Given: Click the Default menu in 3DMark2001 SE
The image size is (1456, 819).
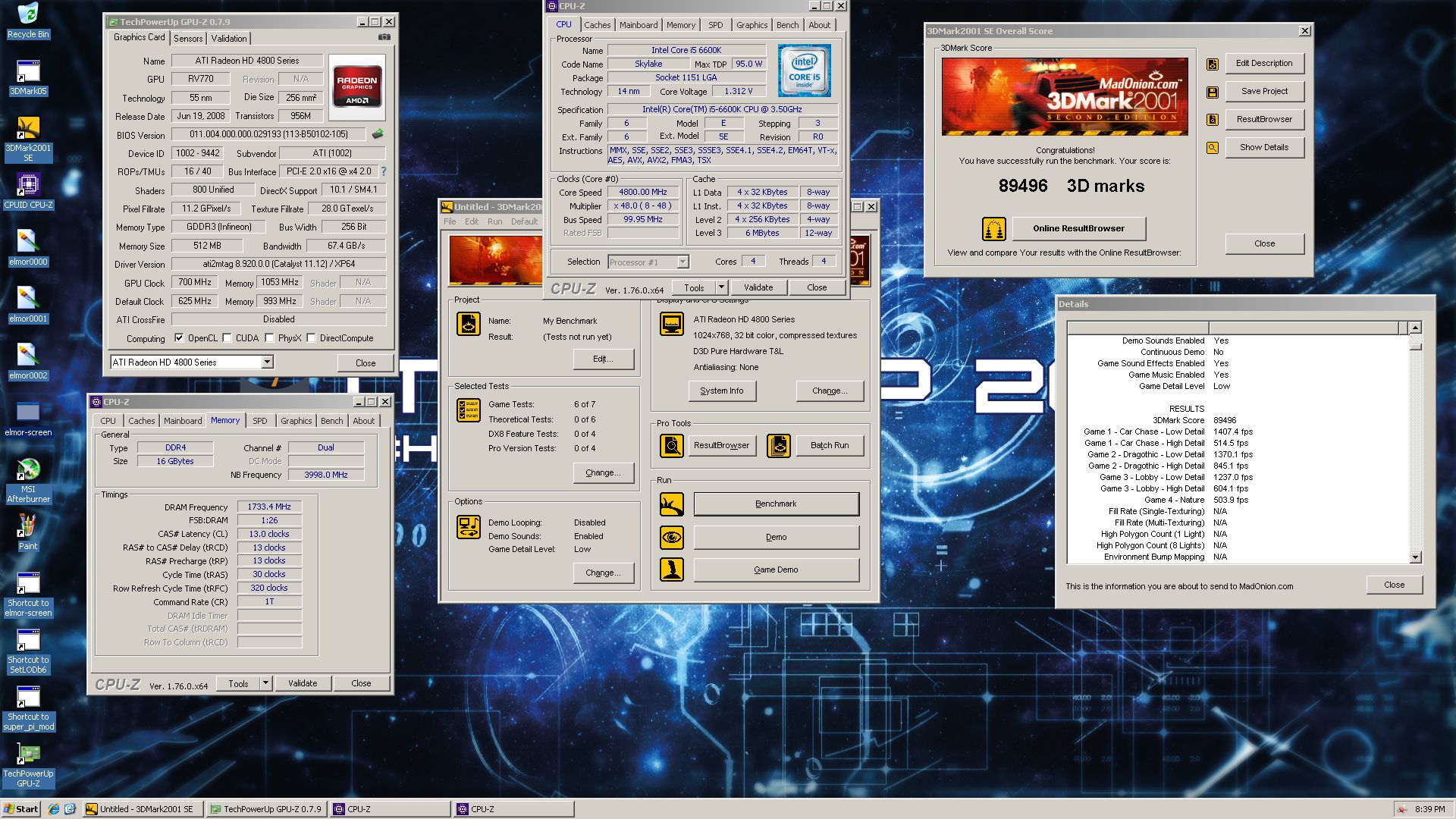Looking at the screenshot, I should tap(524, 222).
